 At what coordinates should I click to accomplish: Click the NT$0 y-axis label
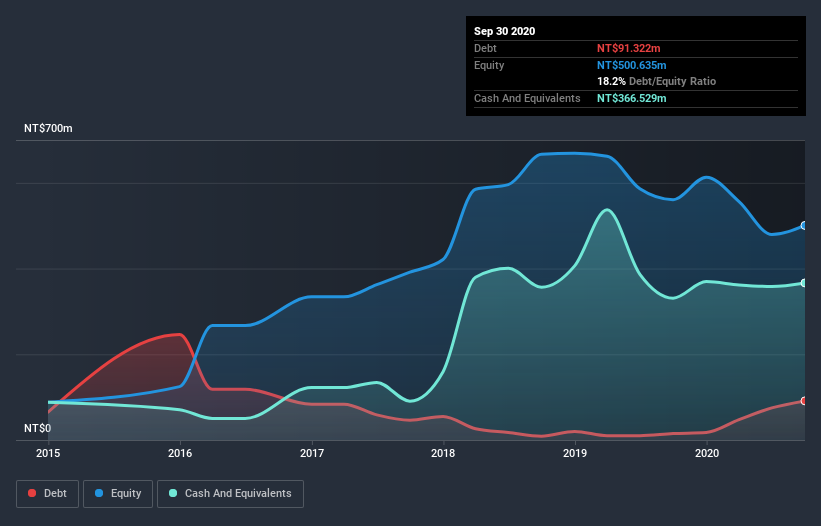point(38,428)
